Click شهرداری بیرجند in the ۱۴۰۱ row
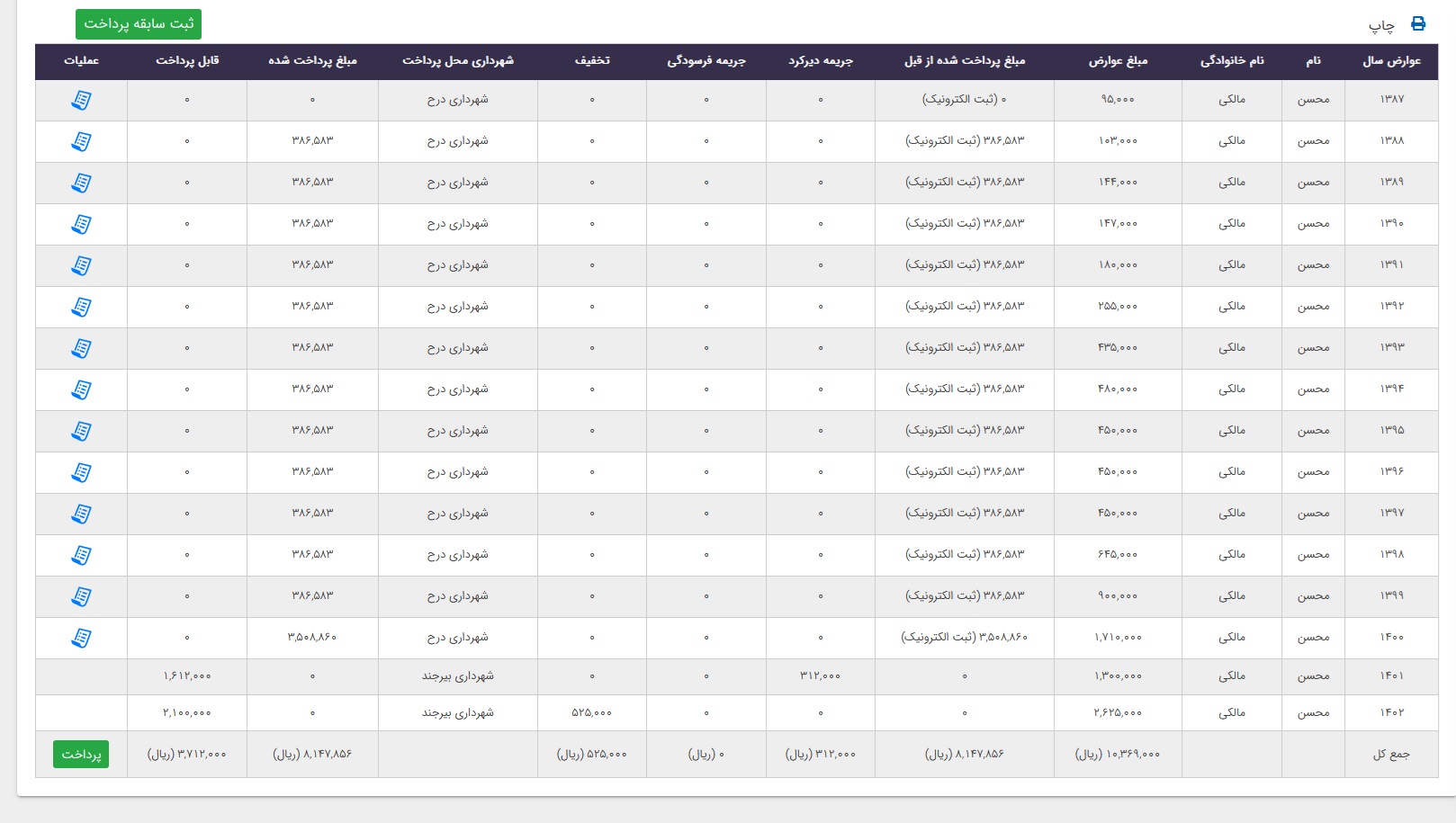This screenshot has height=823, width=1456. tap(458, 676)
